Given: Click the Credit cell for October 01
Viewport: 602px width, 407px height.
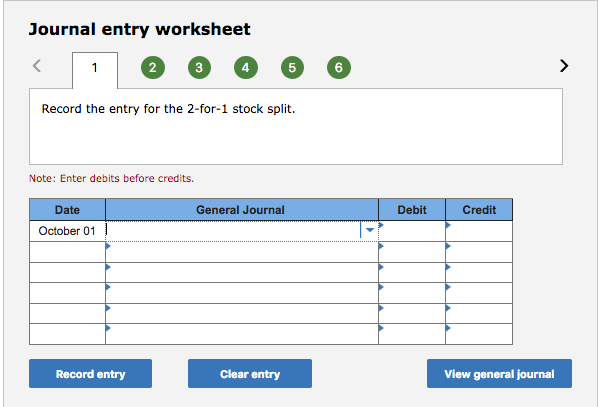Looking at the screenshot, I should point(479,231).
